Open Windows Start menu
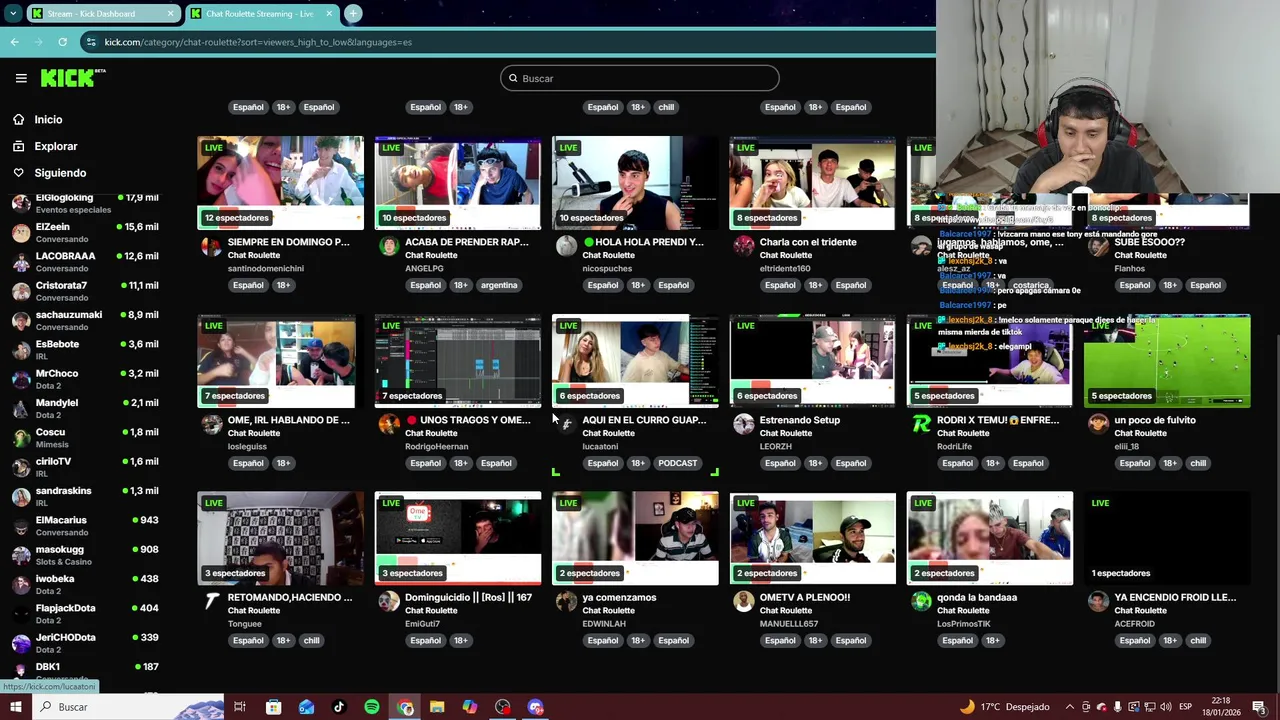 [15, 707]
